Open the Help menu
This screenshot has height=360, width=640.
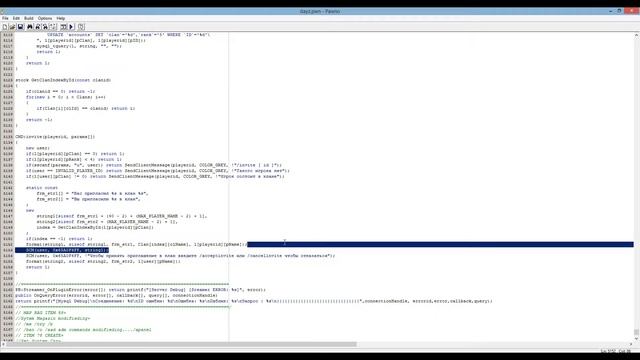(x=61, y=18)
